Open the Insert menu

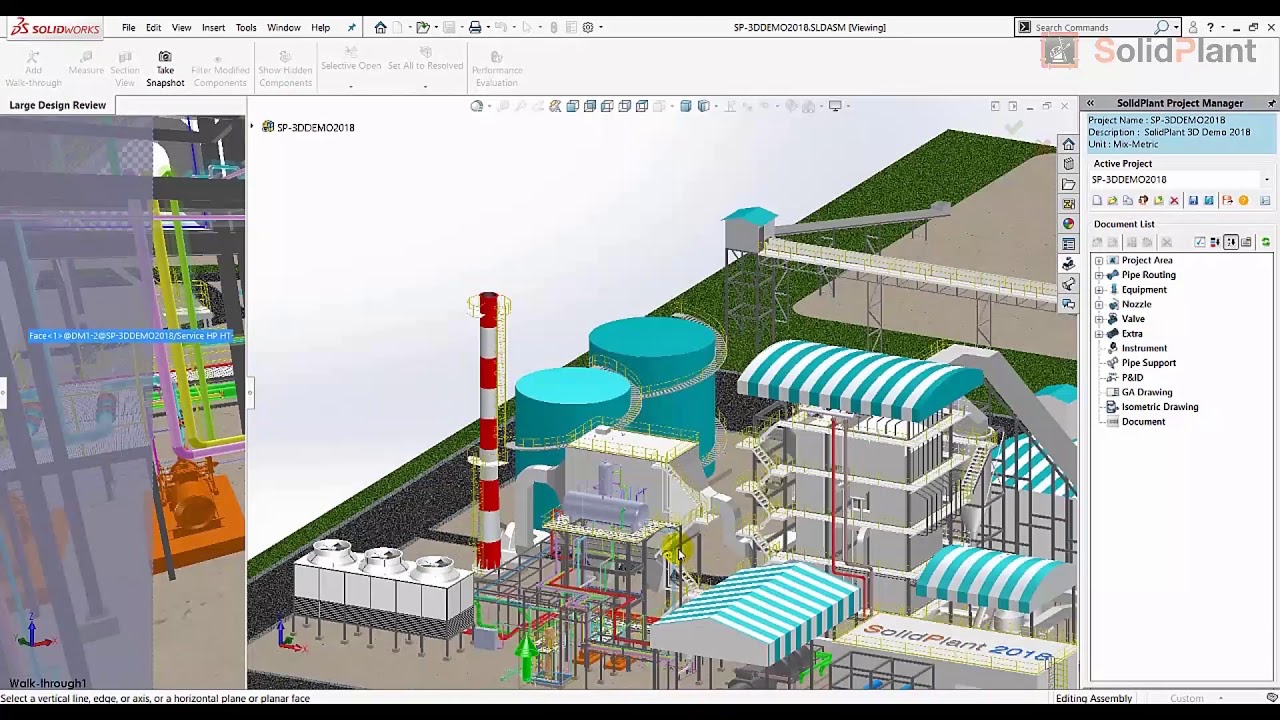coord(213,27)
